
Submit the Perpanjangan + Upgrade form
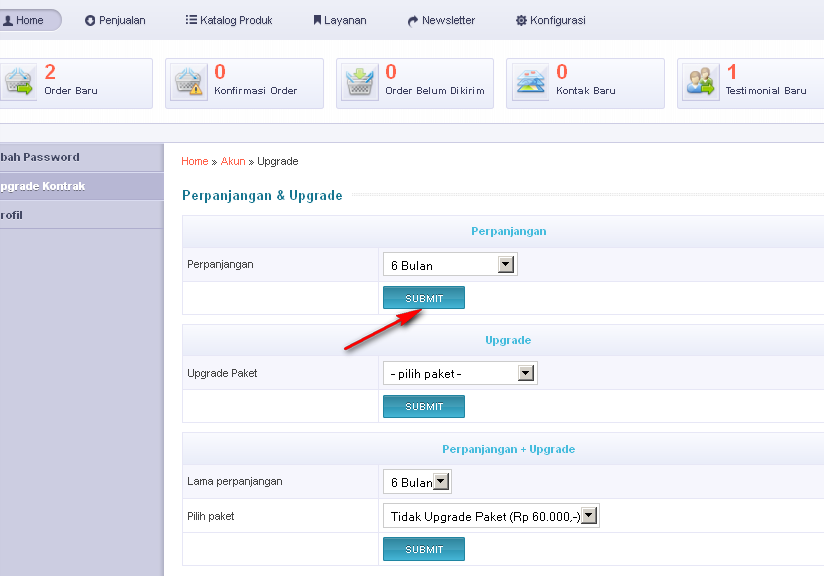coord(424,549)
